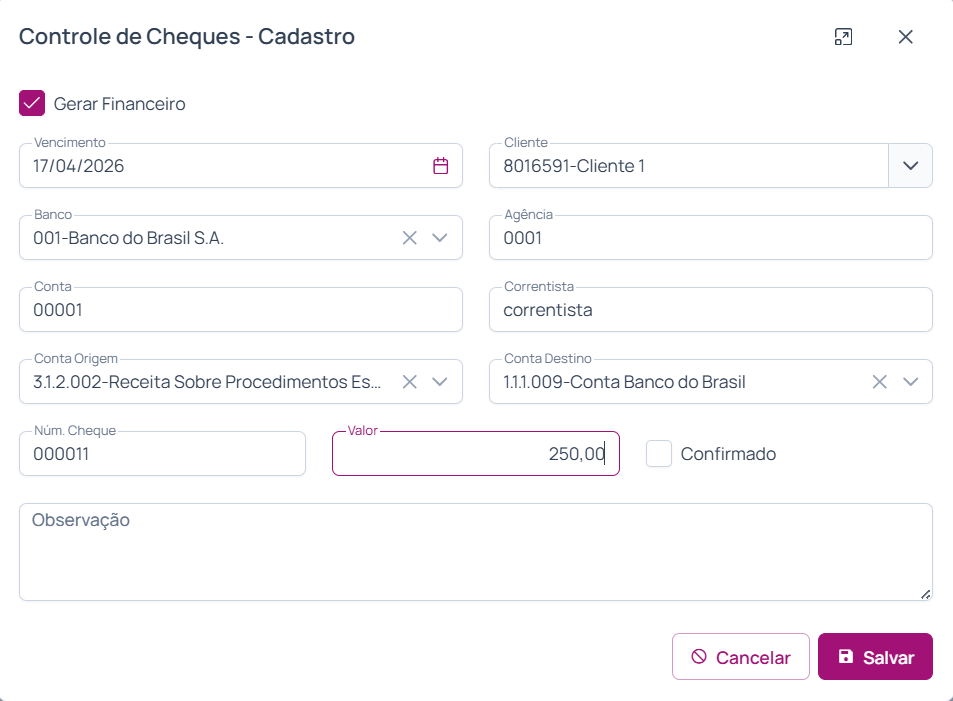Screen dimensions: 953x701
Task: Open the Vencimento calendar date picker
Action: pyautogui.click(x=440, y=166)
